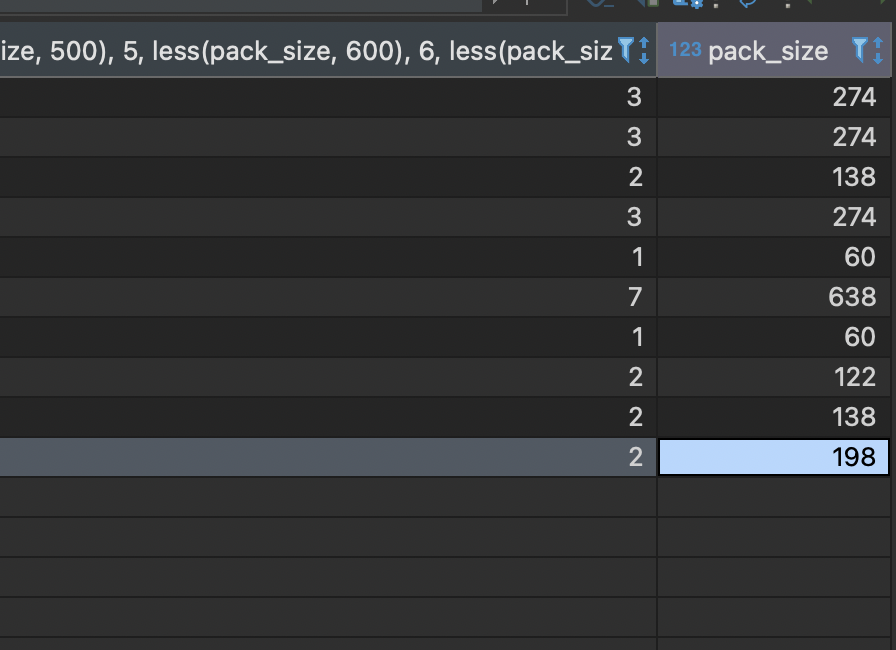
Task: Select the 138 cell directly above 198
Action: [774, 417]
